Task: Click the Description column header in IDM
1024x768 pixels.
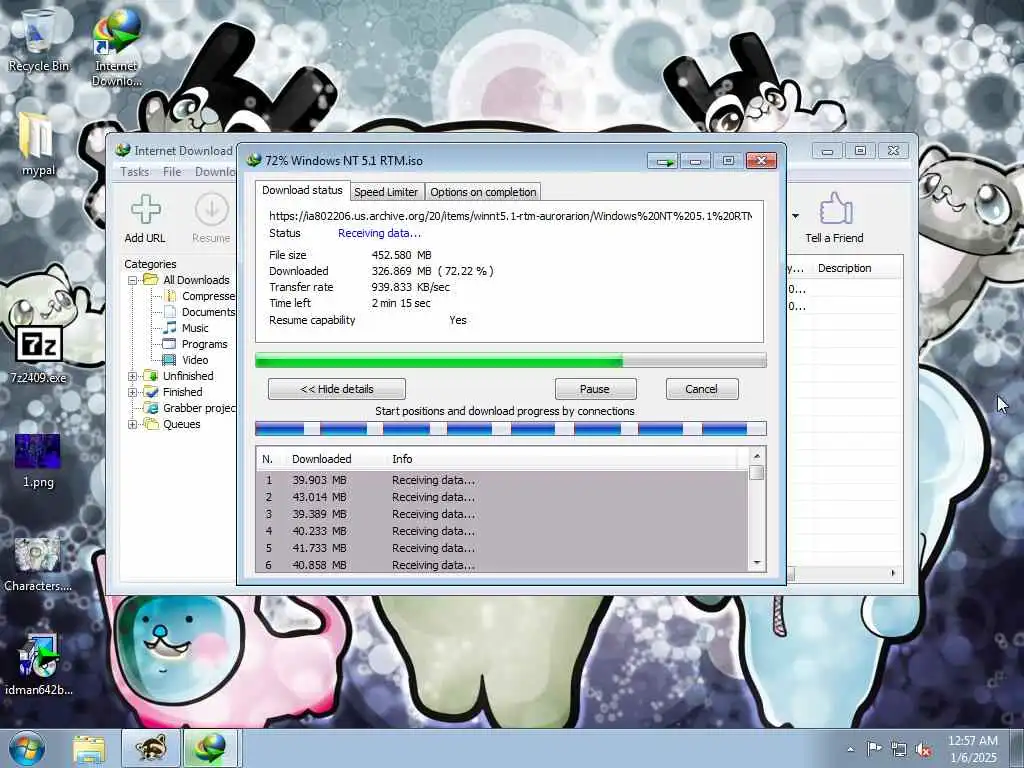Action: 844,268
